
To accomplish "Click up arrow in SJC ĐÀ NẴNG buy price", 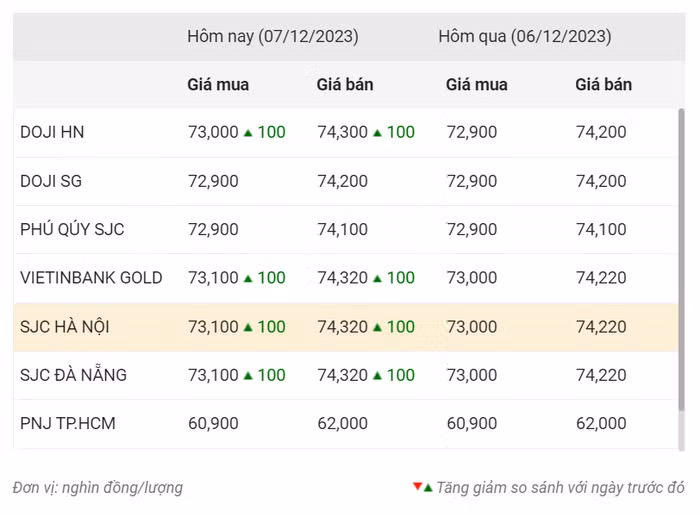I will tap(248, 376).
